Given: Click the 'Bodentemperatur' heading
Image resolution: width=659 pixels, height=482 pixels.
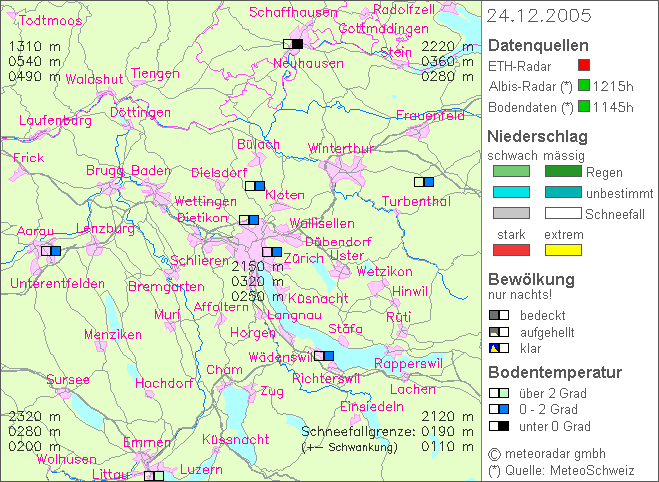Looking at the screenshot, I should coord(555,372).
